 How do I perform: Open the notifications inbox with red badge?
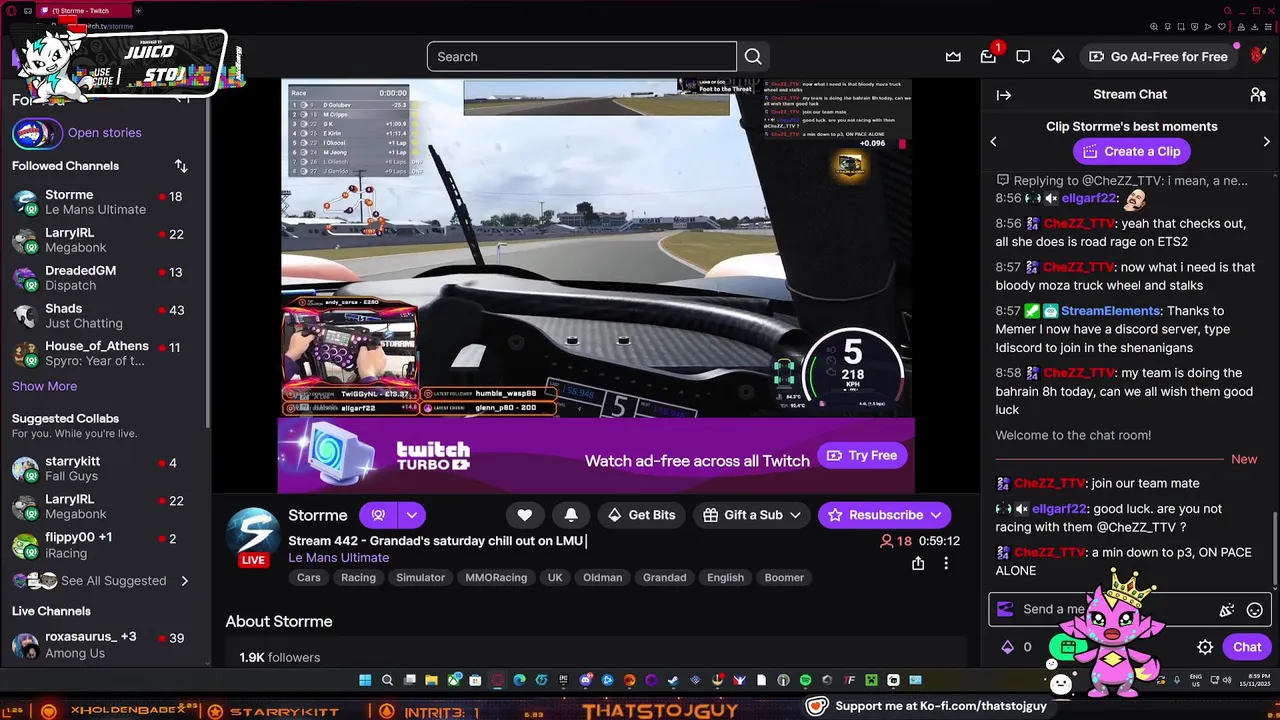pos(988,57)
